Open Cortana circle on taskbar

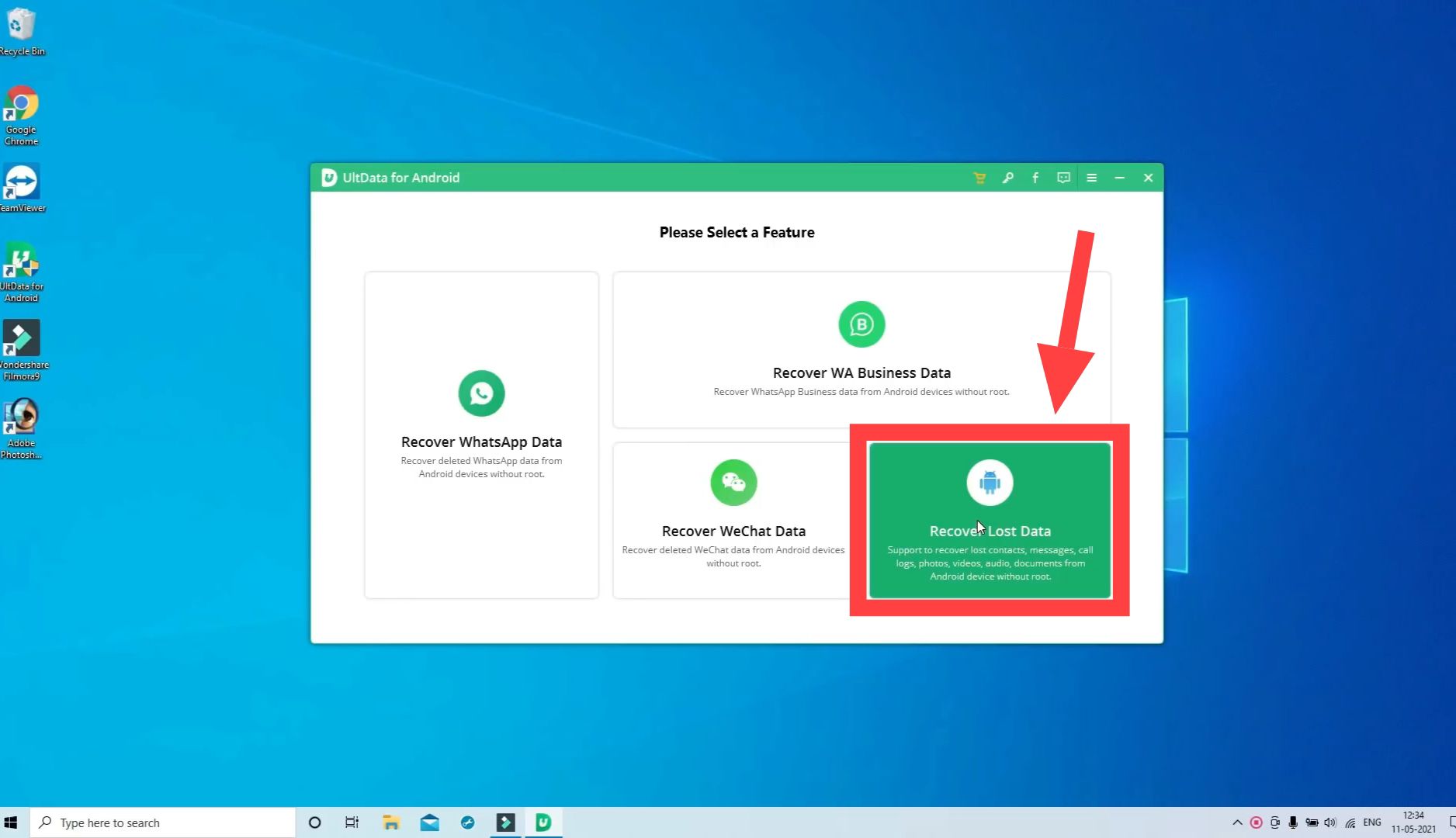[x=314, y=822]
